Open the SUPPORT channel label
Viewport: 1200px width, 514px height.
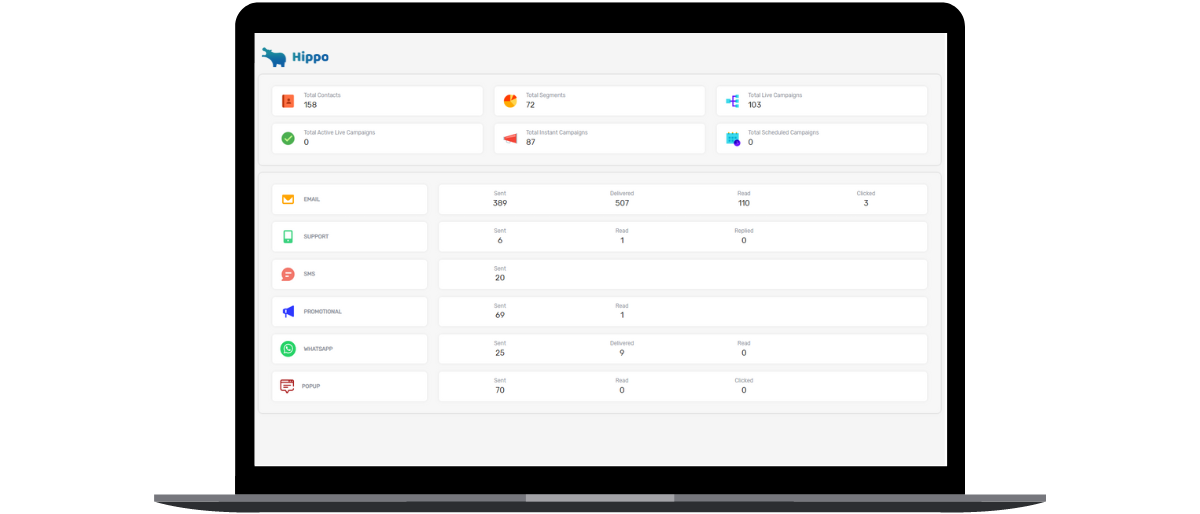click(x=316, y=237)
